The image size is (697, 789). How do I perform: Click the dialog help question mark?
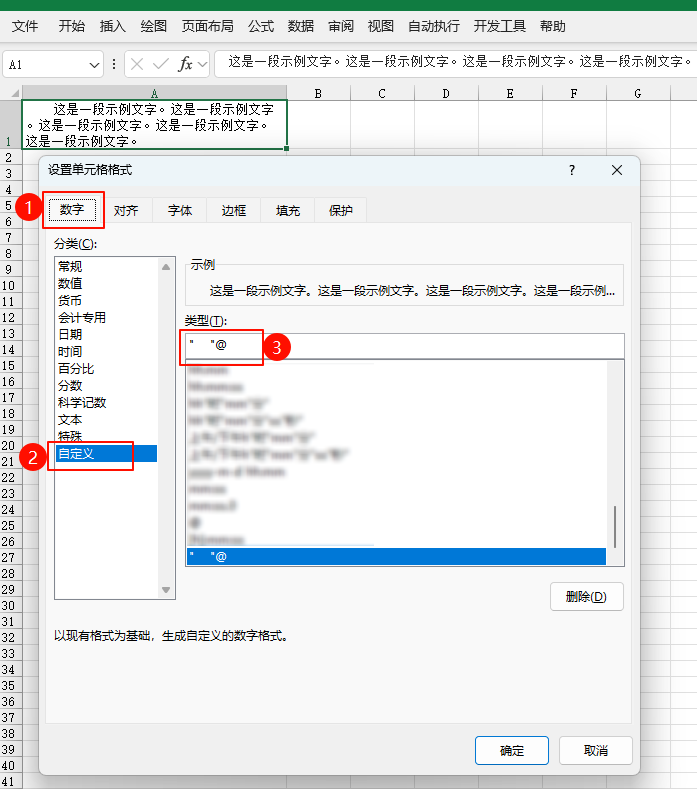[x=572, y=171]
